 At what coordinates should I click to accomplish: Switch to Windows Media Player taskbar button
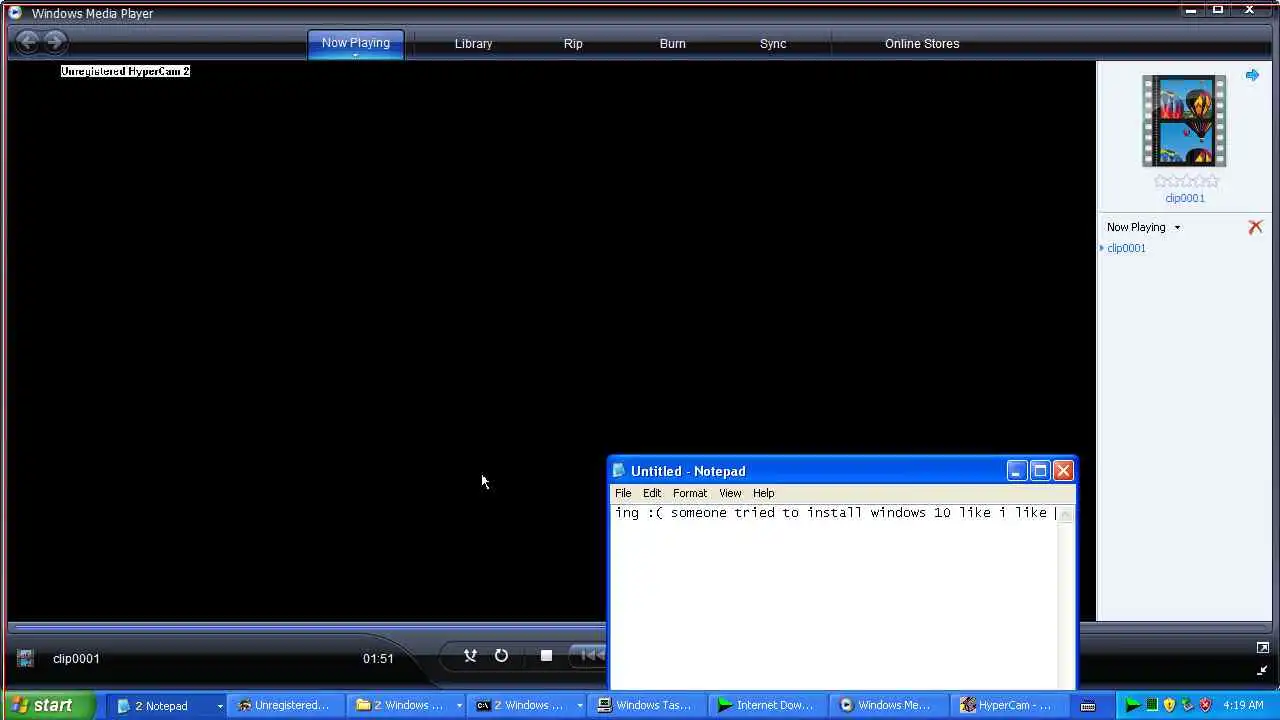click(886, 705)
